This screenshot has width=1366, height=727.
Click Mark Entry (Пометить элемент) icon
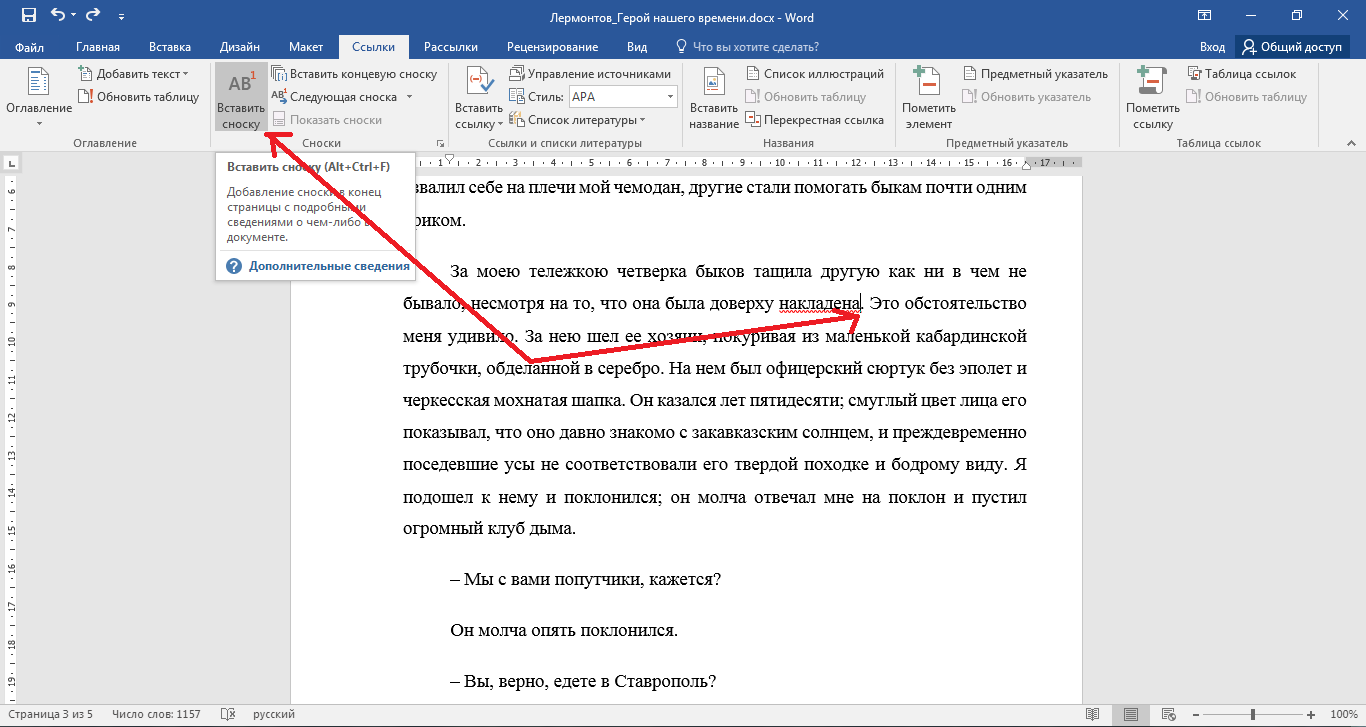[x=928, y=98]
